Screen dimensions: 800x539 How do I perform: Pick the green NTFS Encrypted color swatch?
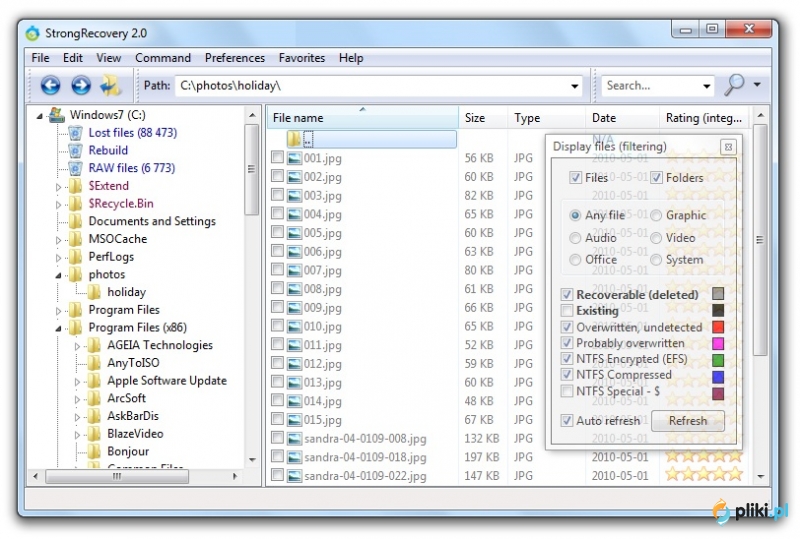pos(718,360)
